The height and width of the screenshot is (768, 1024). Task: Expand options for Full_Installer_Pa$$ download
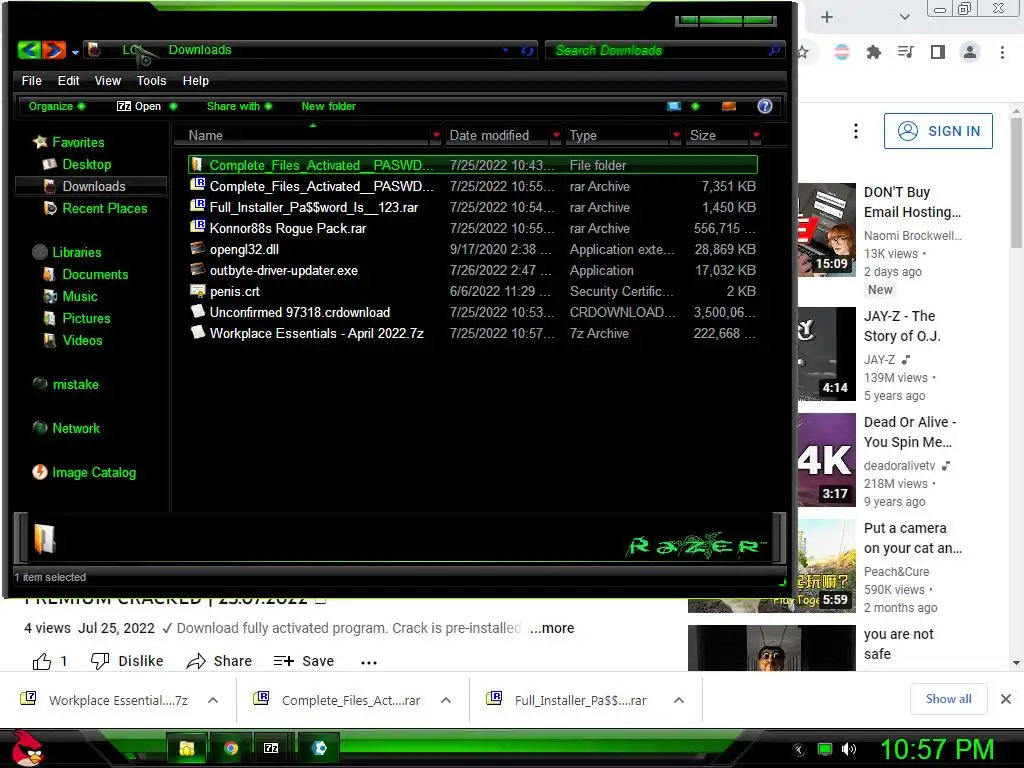click(x=679, y=700)
